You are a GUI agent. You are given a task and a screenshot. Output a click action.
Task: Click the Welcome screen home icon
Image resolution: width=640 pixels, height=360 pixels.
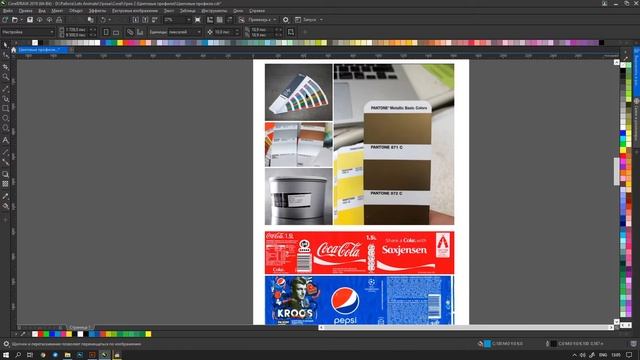pyautogui.click(x=13, y=50)
